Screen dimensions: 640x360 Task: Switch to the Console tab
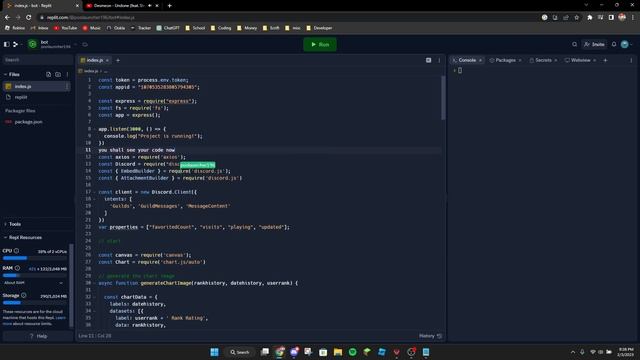(x=467, y=60)
